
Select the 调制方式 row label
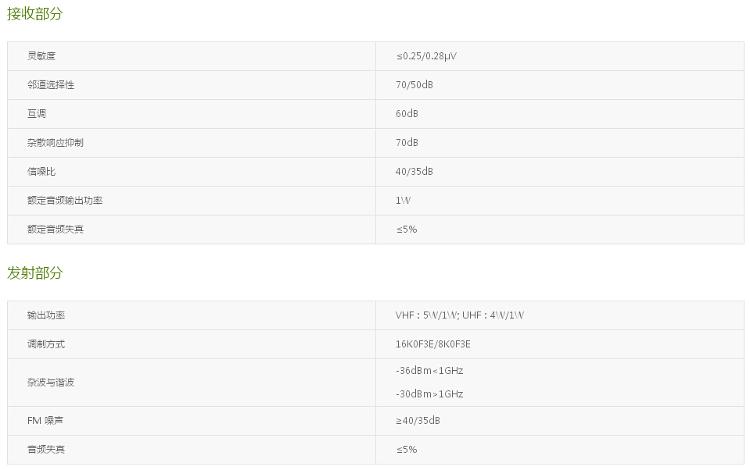click(x=46, y=344)
